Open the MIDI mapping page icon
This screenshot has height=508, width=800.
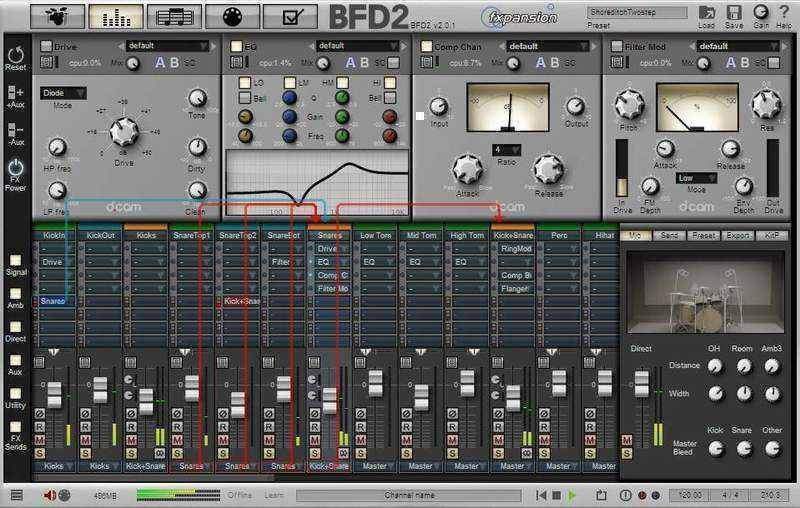pos(234,17)
